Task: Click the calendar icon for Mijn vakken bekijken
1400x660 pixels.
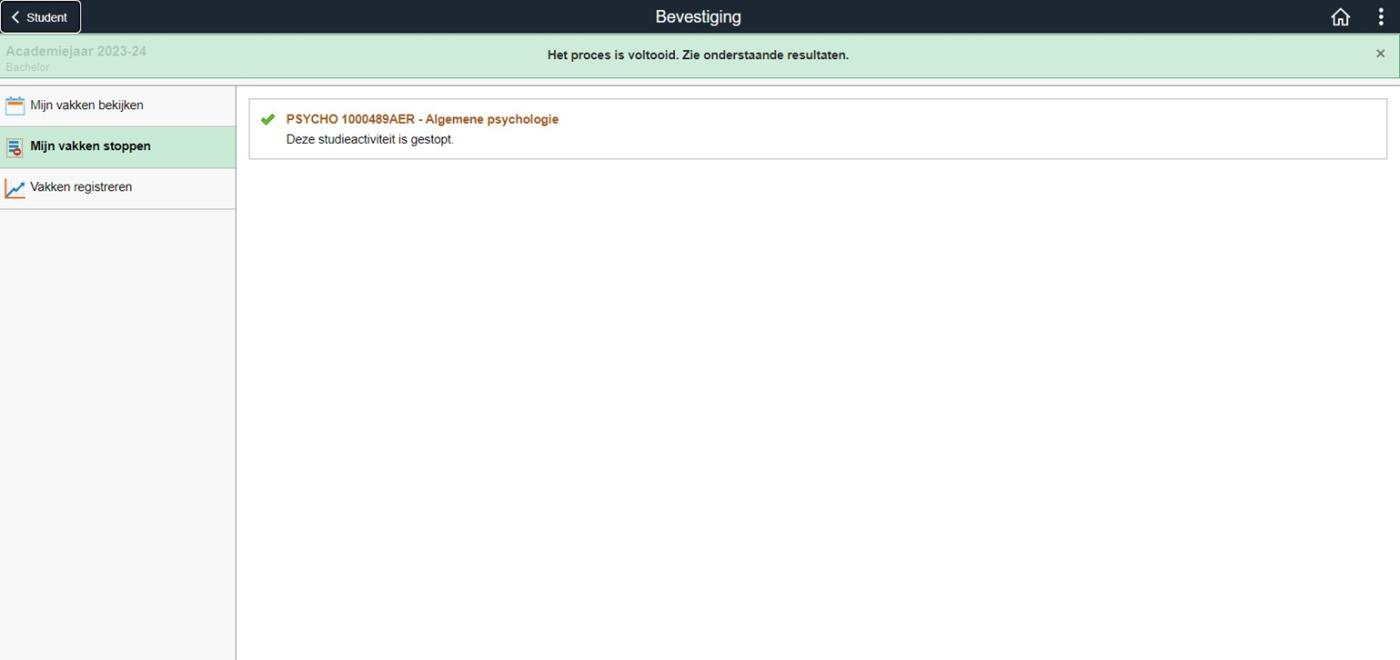Action: coord(15,106)
